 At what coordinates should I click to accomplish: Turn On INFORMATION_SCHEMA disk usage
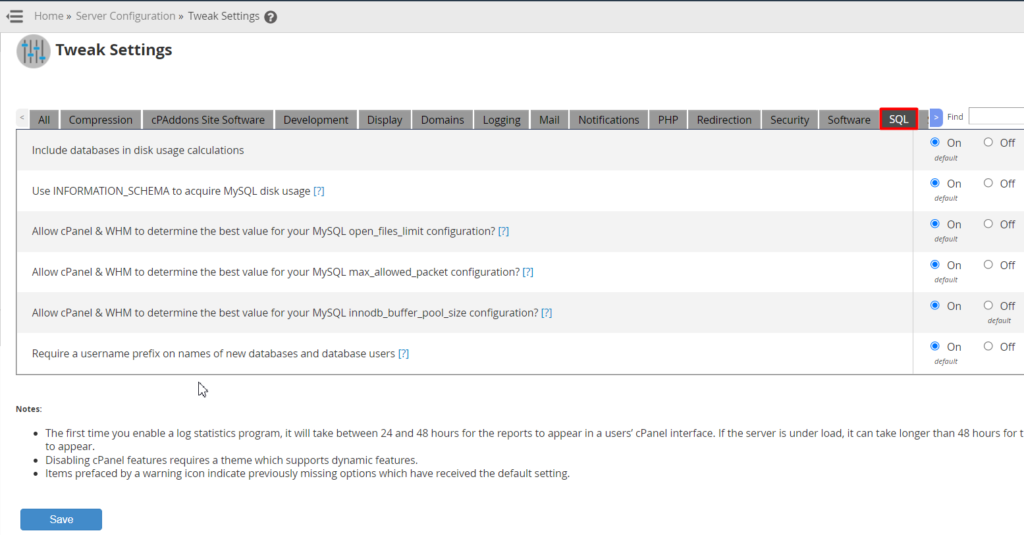click(x=935, y=183)
